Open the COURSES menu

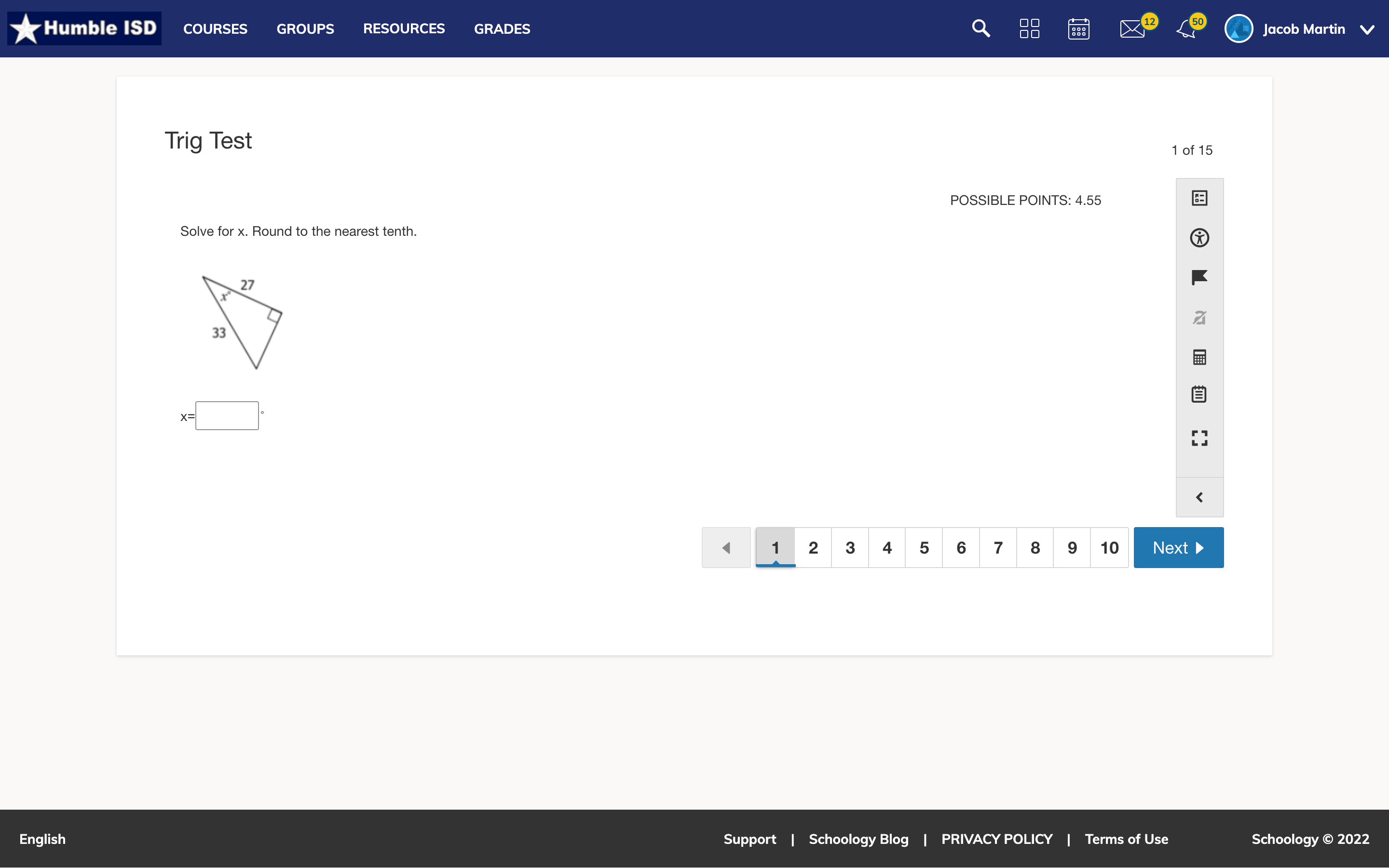(x=215, y=29)
